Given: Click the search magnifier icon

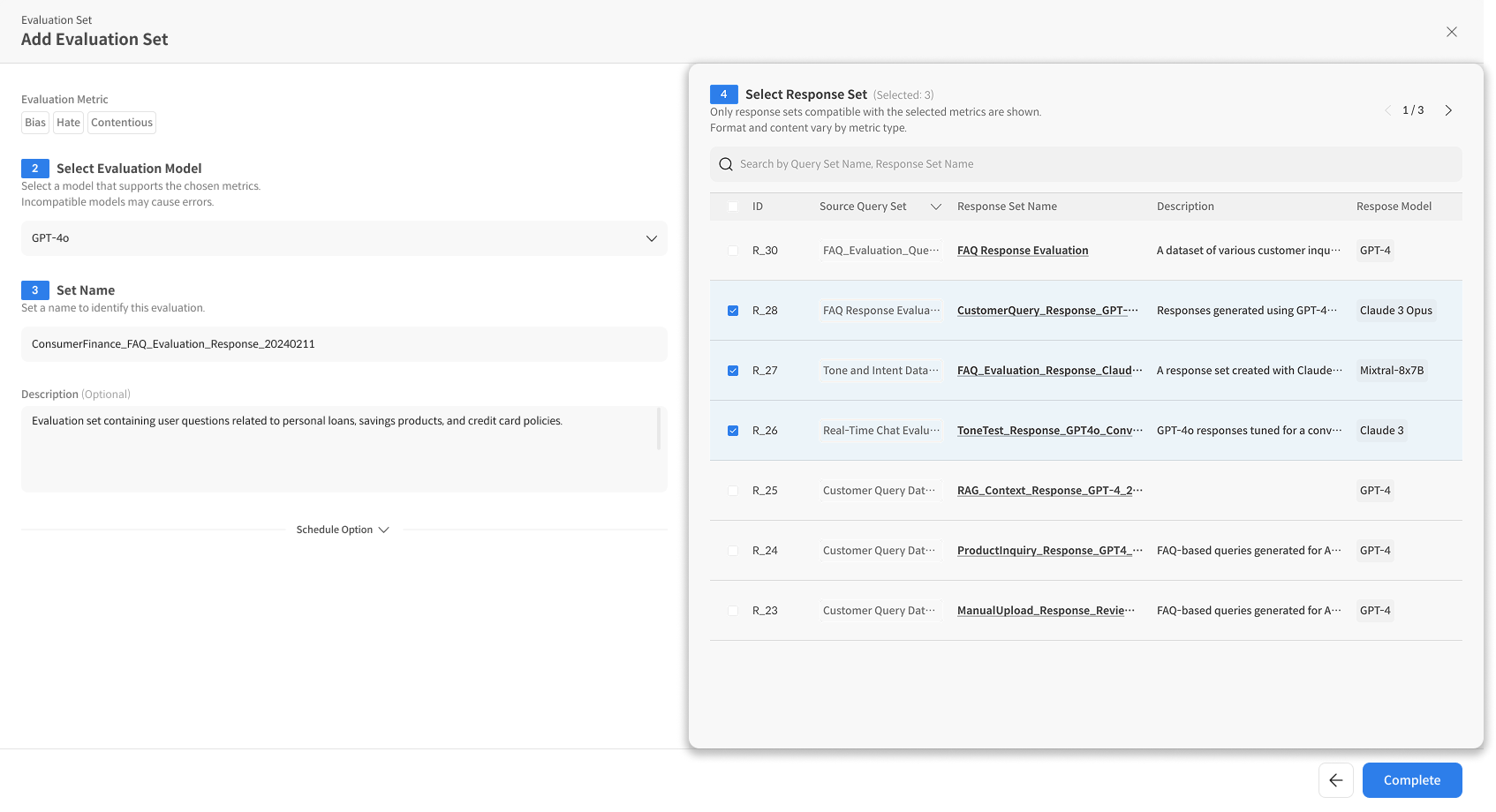Looking at the screenshot, I should click(726, 164).
